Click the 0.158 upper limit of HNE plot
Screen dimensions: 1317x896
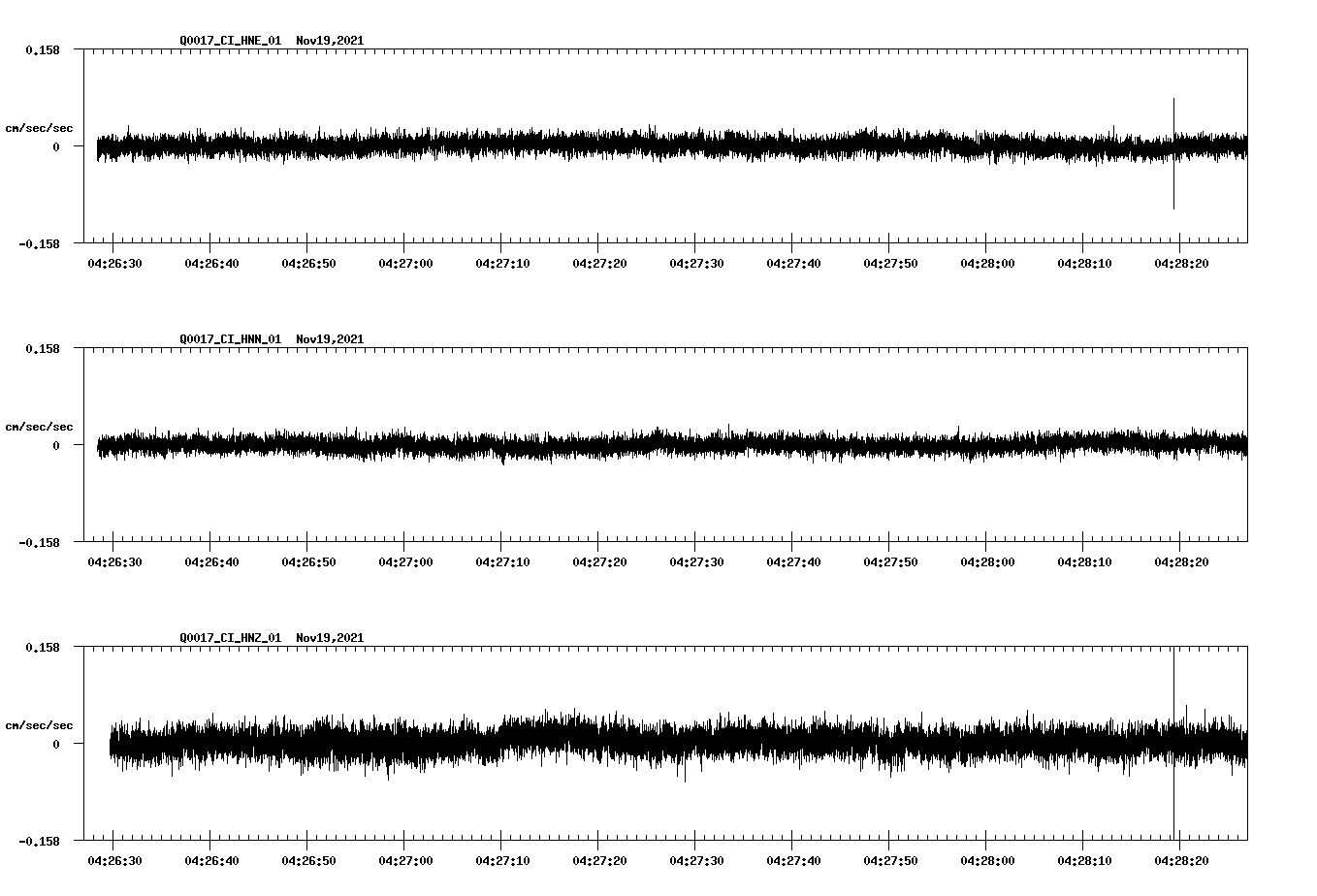click(x=43, y=49)
